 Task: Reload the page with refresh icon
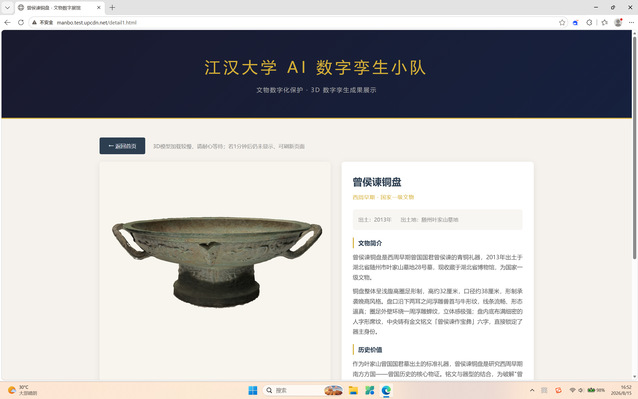click(21, 22)
